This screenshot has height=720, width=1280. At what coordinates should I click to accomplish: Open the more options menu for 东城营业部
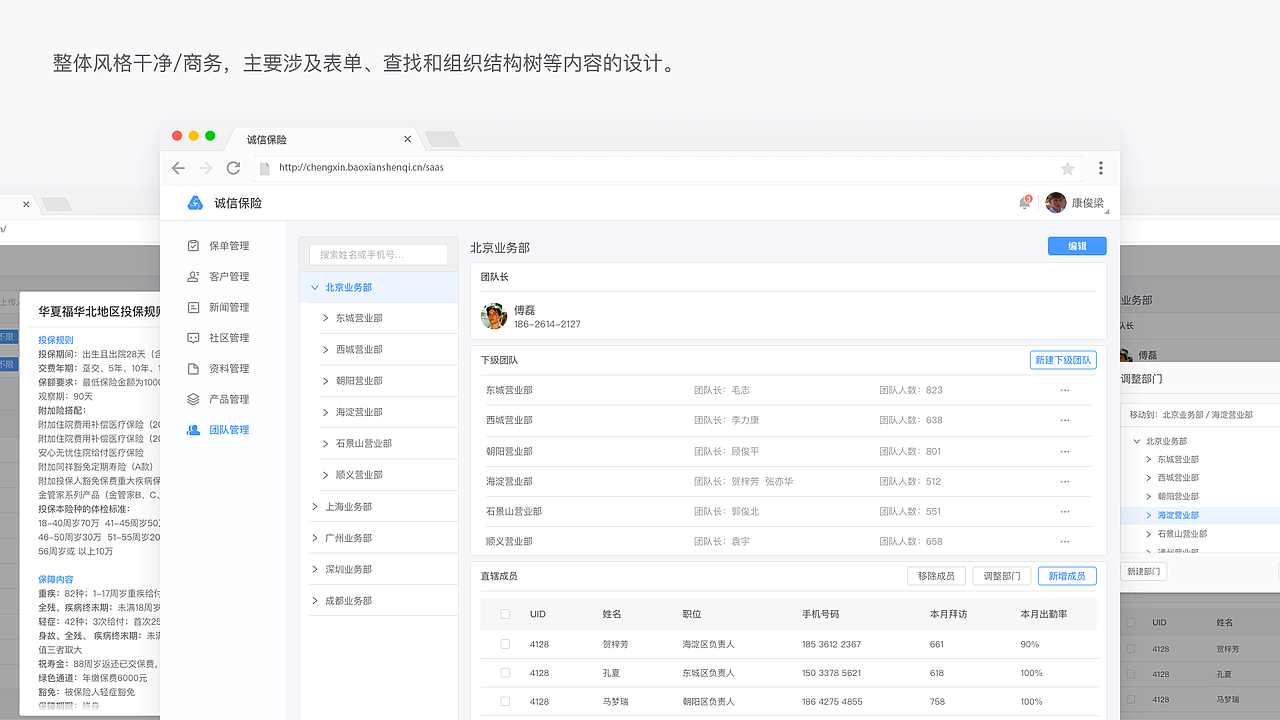click(x=1063, y=390)
